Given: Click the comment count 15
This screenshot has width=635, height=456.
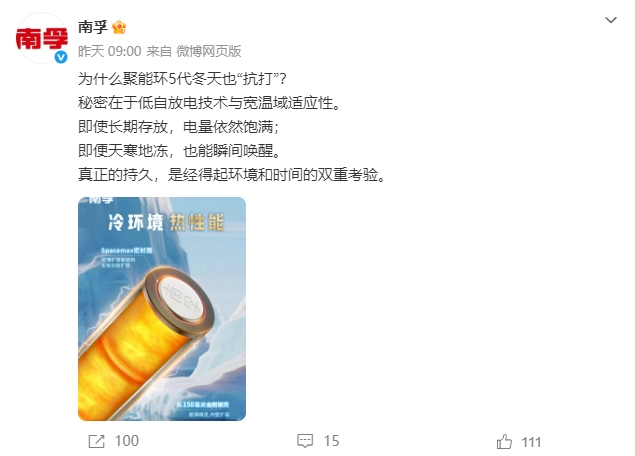Looking at the screenshot, I should 331,441.
